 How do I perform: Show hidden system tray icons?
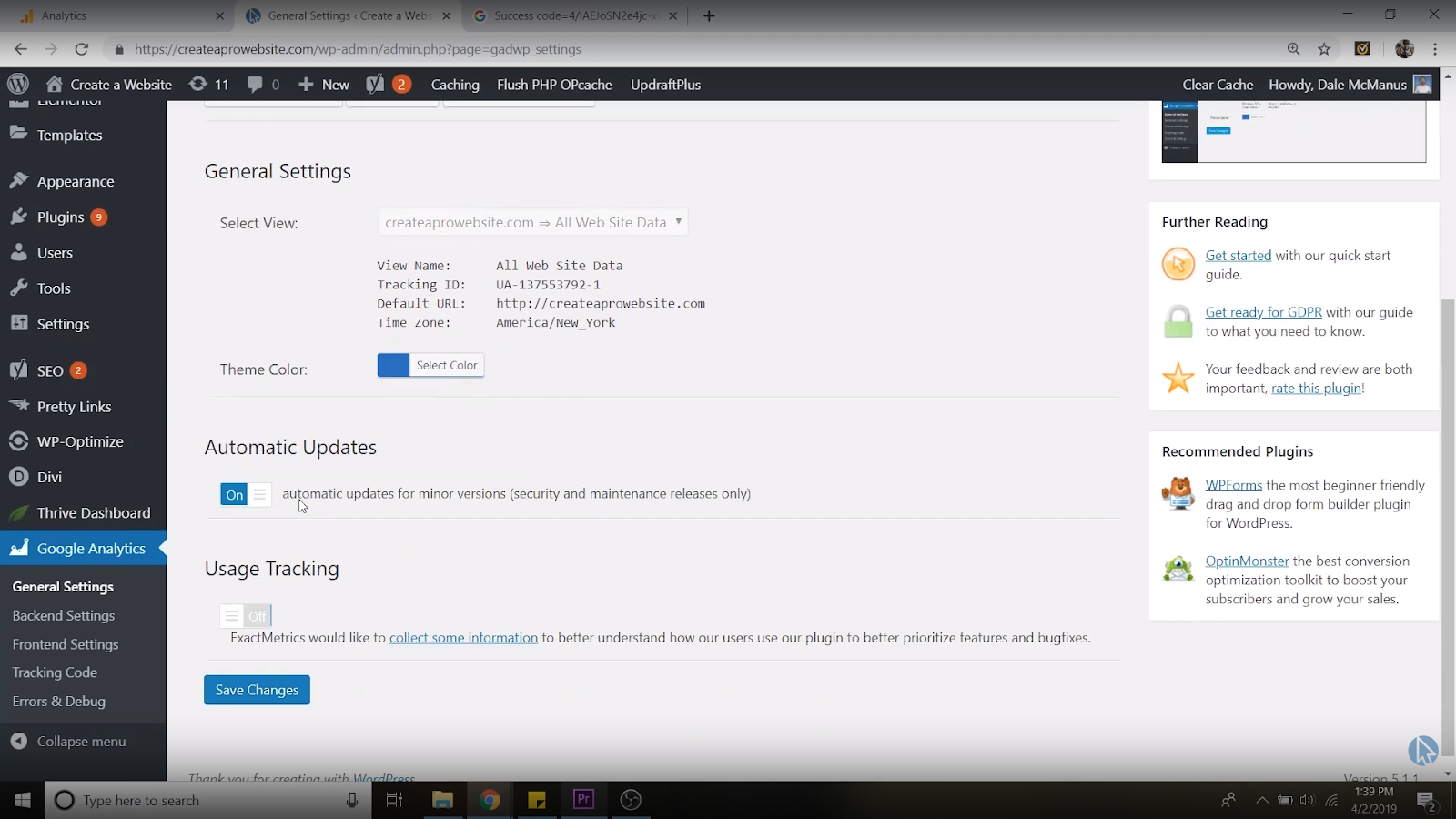(1261, 801)
